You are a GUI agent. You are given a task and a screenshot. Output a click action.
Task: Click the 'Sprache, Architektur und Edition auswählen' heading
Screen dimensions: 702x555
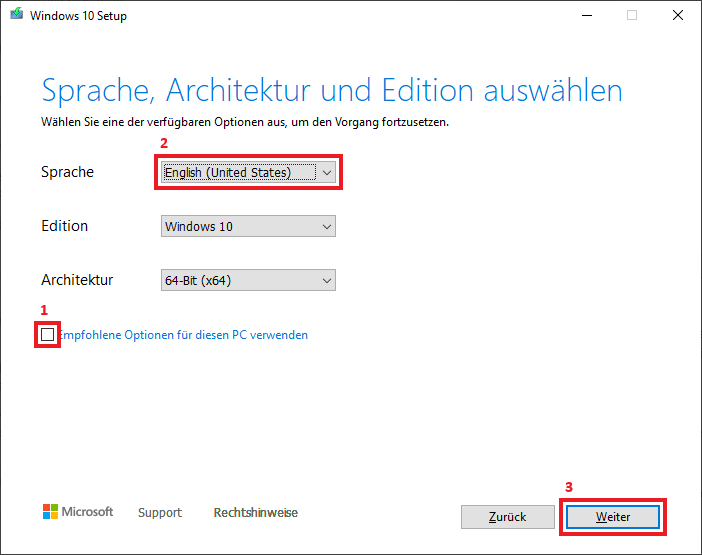click(x=332, y=91)
